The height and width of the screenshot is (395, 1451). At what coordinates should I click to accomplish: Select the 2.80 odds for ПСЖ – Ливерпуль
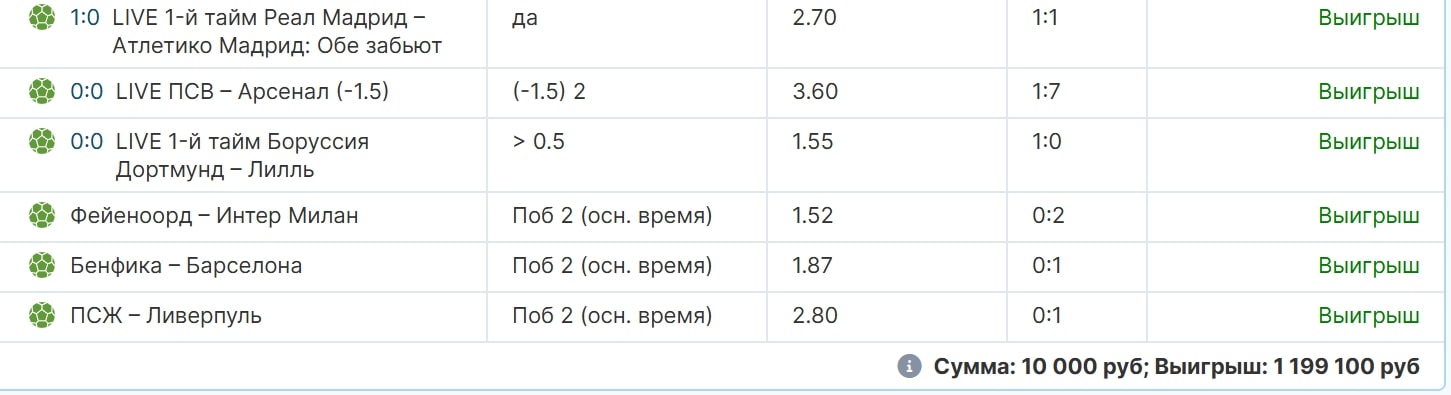click(815, 316)
